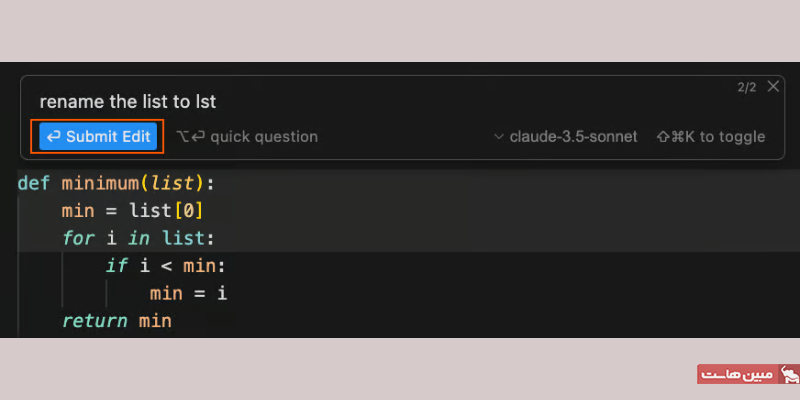Click the return-arrow icon inside Submit Edit
800x400 pixels.
pyautogui.click(x=54, y=137)
